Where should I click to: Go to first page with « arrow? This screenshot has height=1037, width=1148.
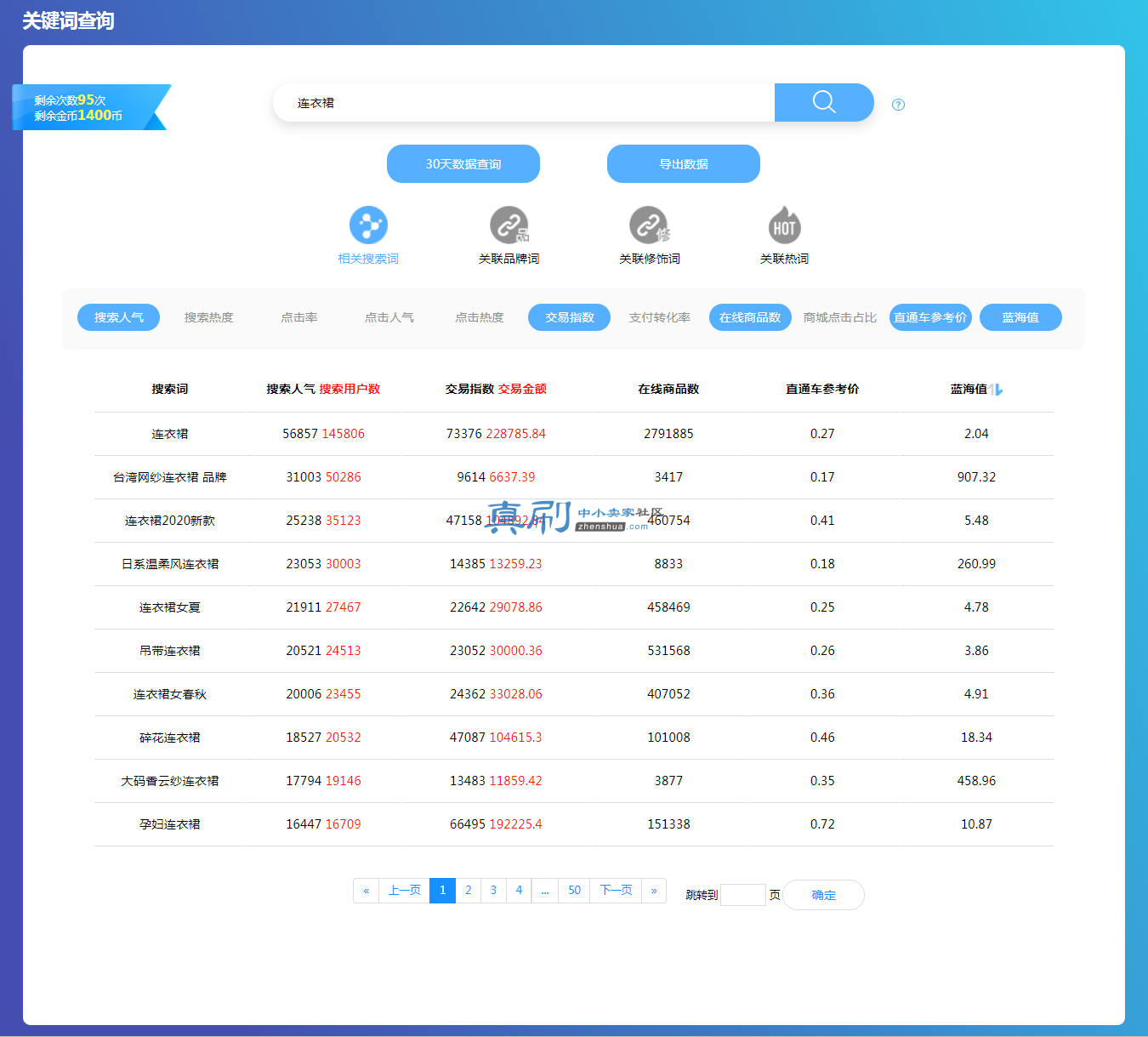click(367, 891)
